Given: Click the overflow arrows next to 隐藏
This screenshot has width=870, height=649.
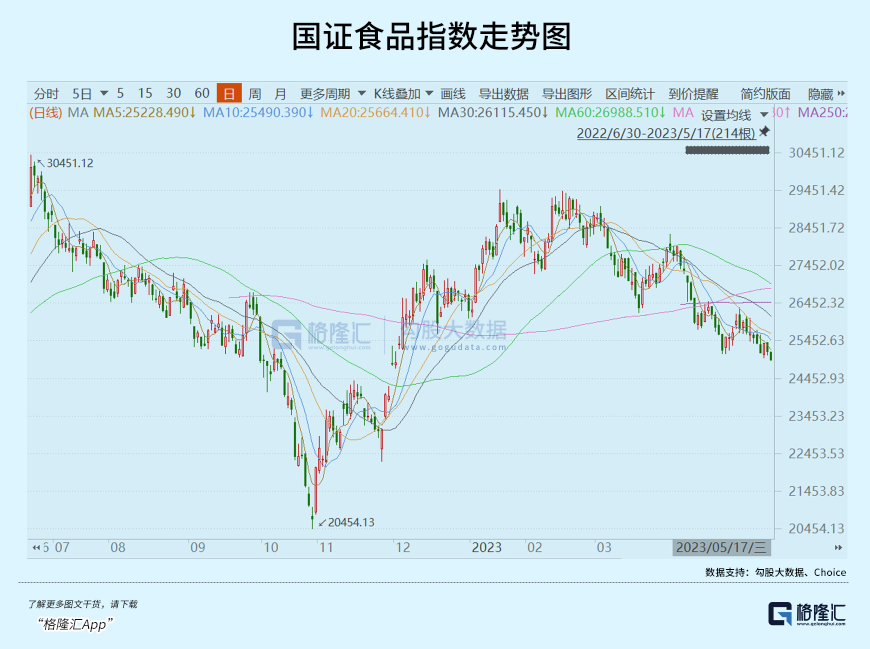Looking at the screenshot, I should click(x=840, y=93).
